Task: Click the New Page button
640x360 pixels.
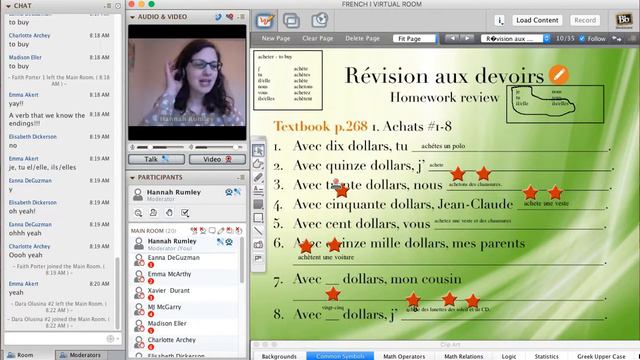Action: (276, 38)
